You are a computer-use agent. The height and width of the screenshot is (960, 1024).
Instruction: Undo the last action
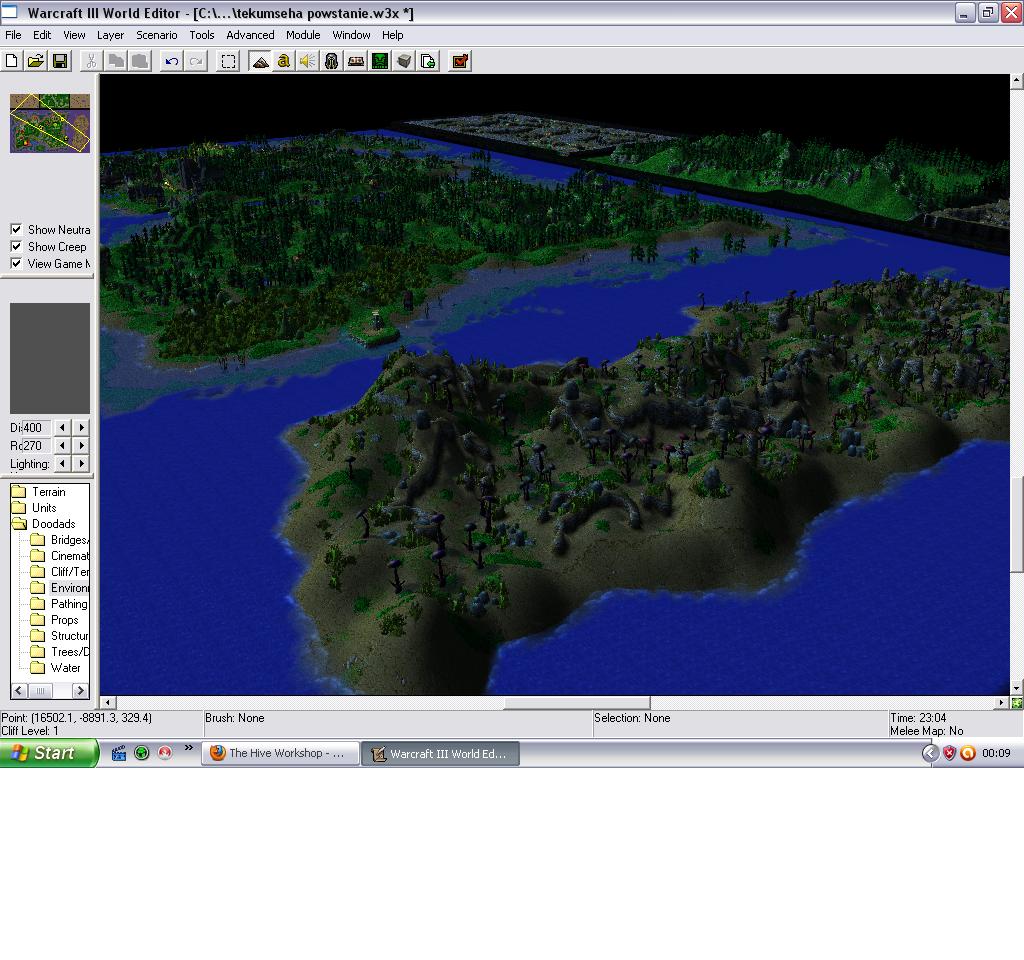point(172,61)
